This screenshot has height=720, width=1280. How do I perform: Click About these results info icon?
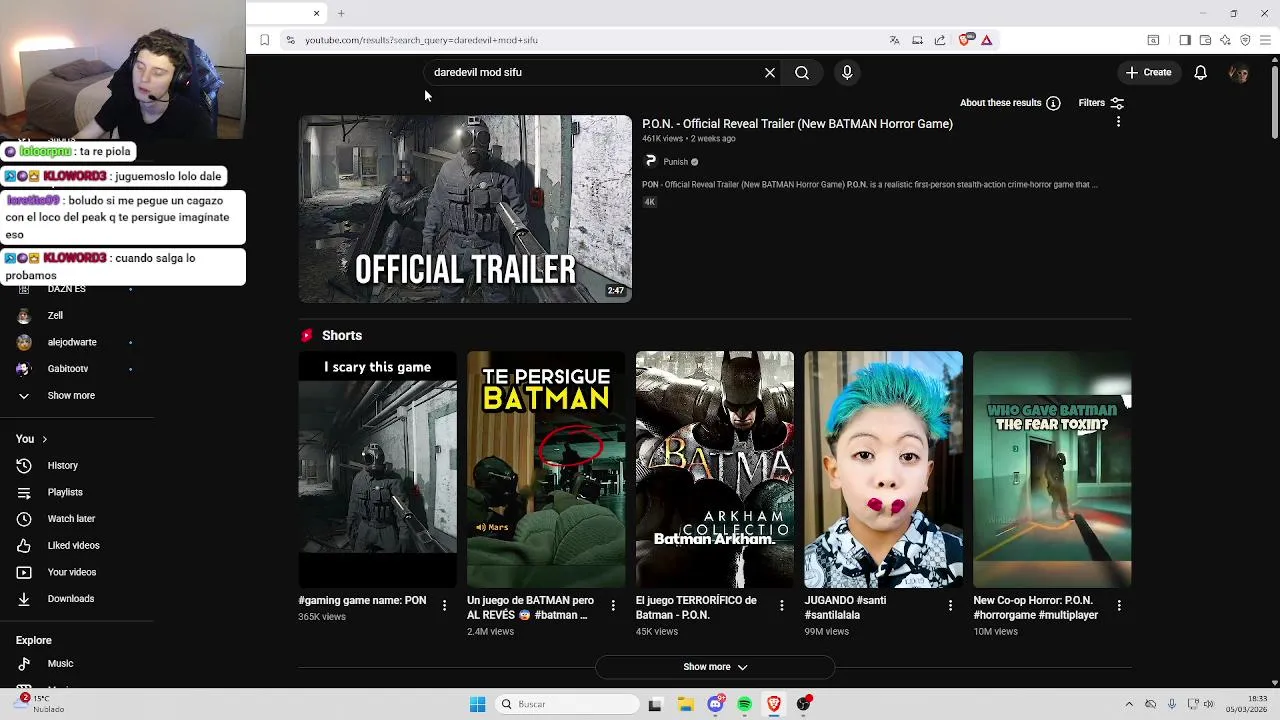[1053, 103]
